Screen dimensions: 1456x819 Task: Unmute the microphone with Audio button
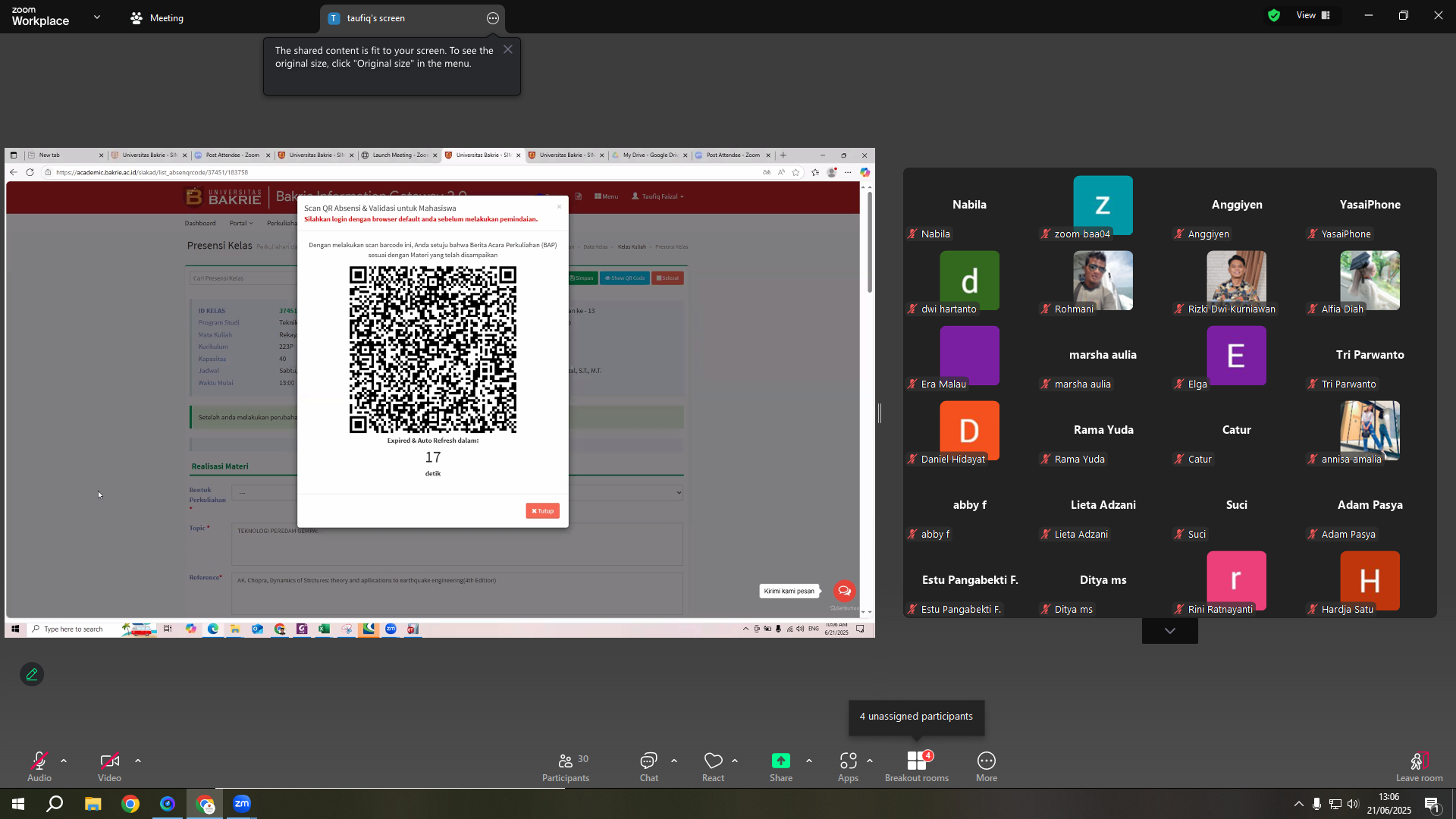coord(39,767)
